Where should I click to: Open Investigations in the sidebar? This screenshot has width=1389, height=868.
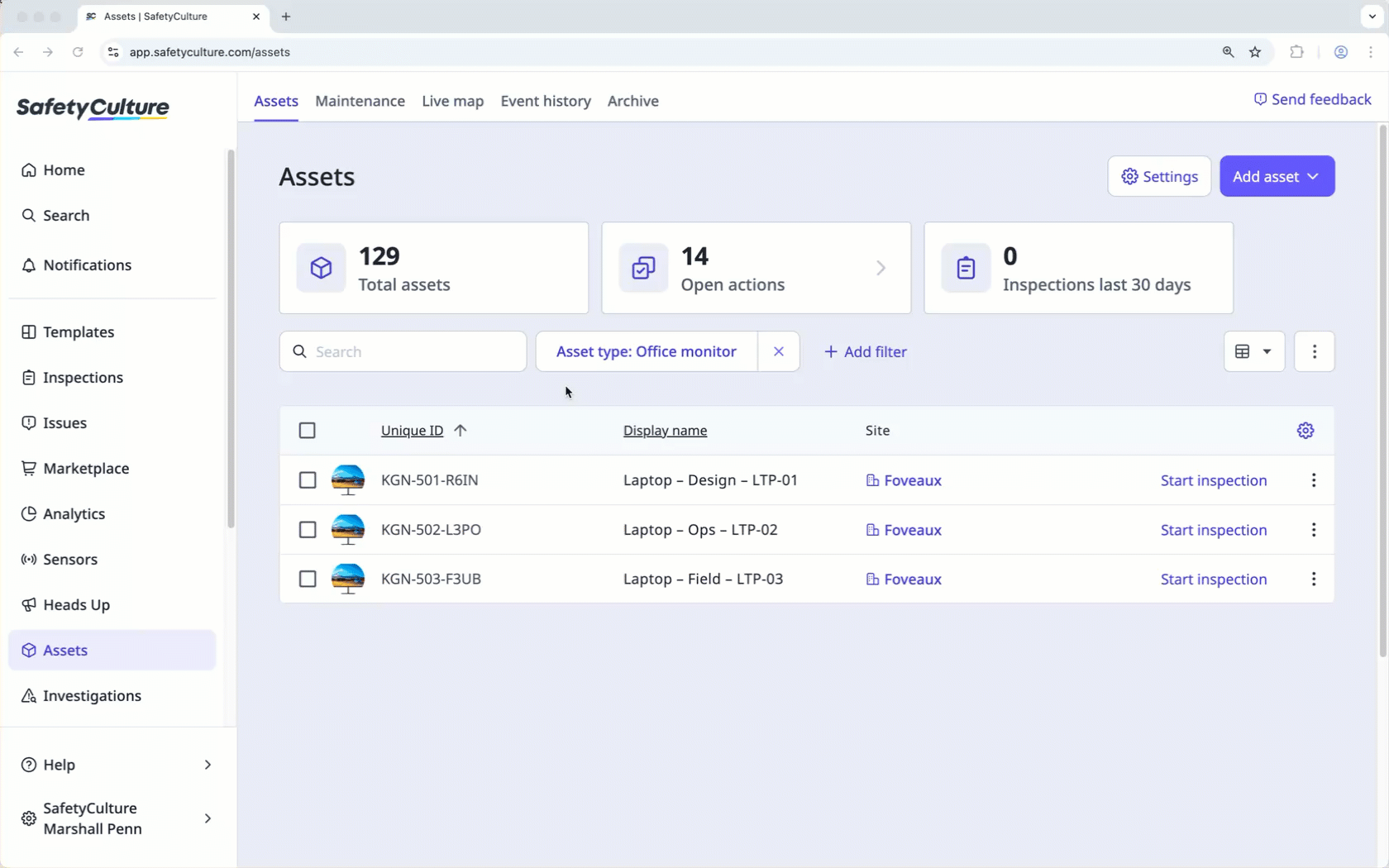[81, 695]
